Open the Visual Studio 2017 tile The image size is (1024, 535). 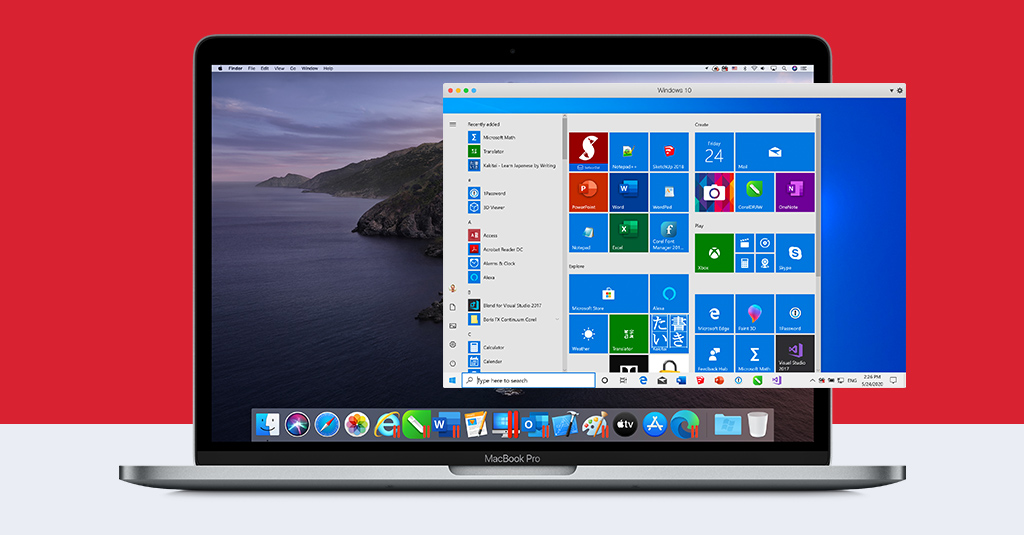tap(795, 353)
